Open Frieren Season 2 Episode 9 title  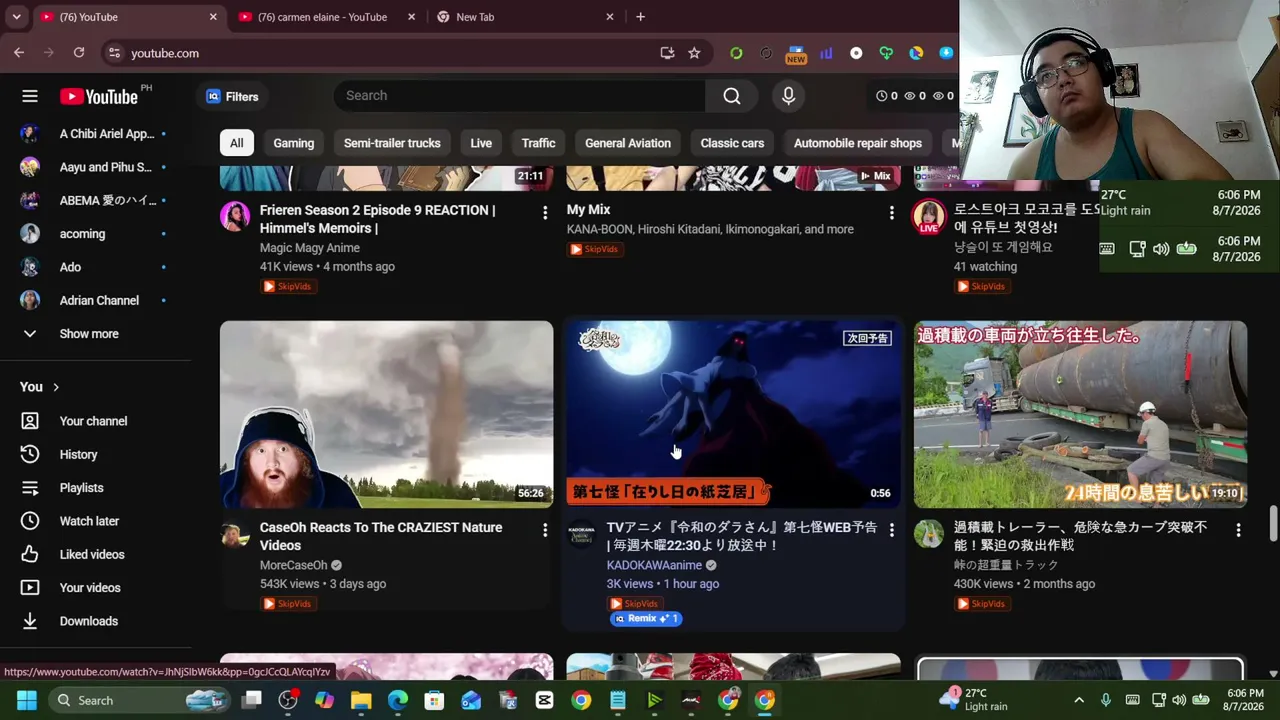pos(378,219)
